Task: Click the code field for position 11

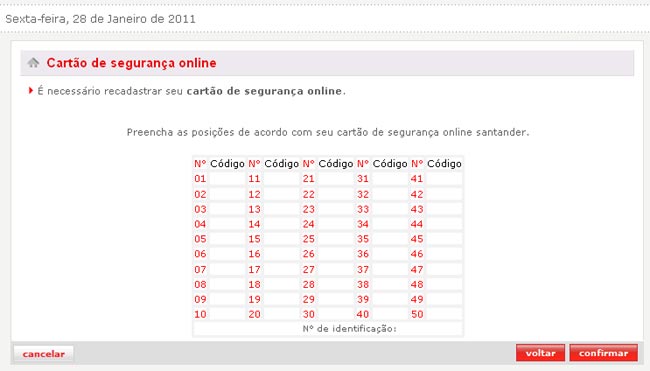Action: 281,179
